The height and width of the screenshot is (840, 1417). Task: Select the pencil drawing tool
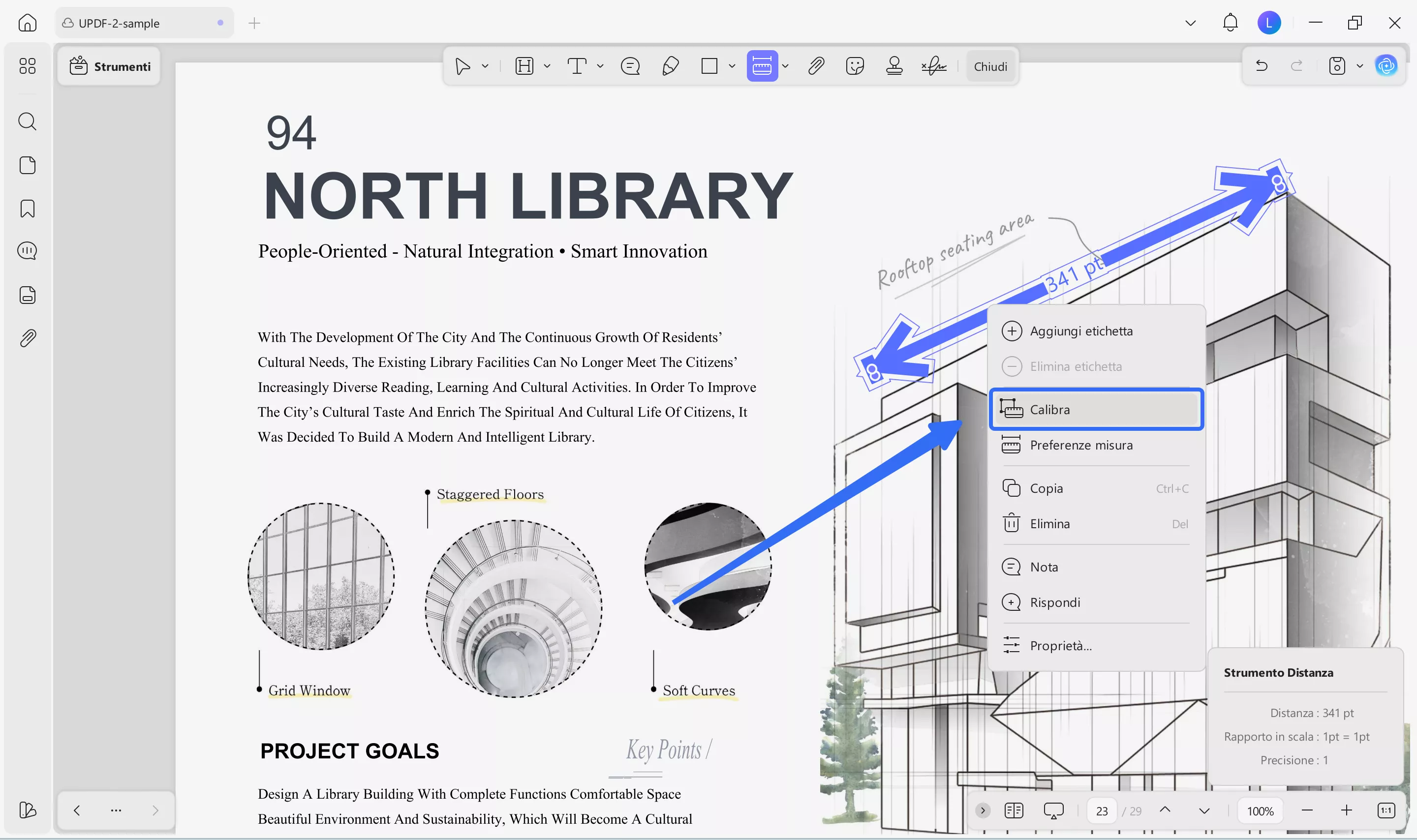pos(670,66)
